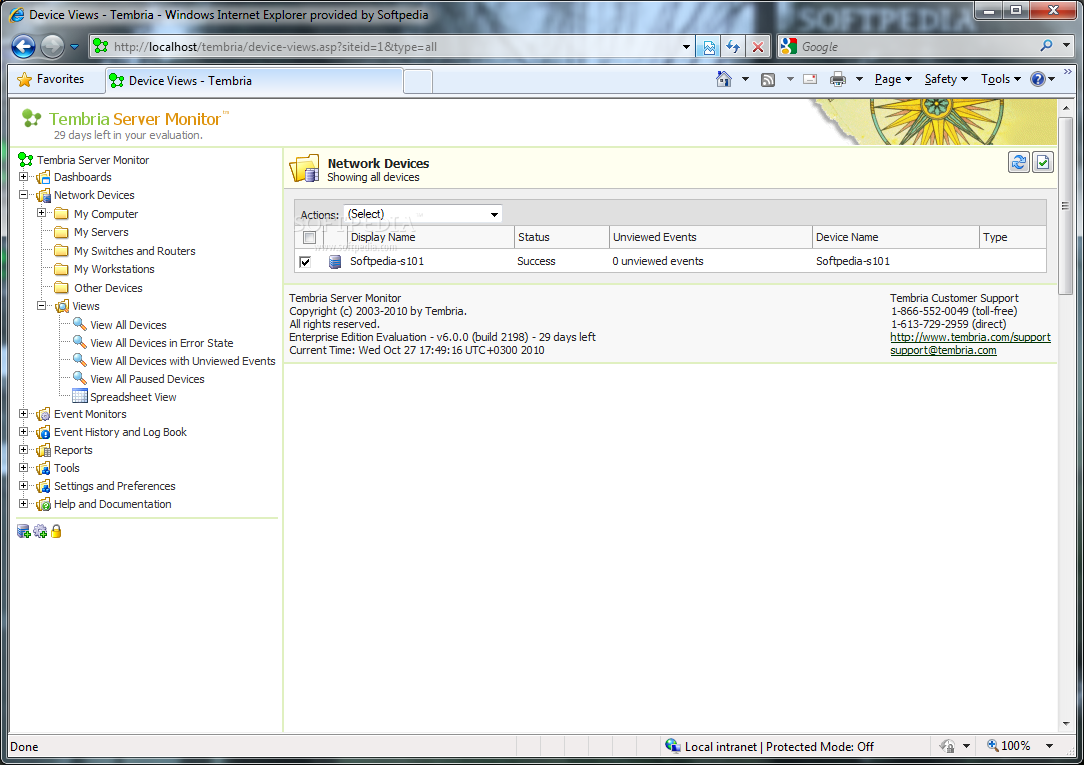Expand the Reports tree node
1084x765 pixels.
click(24, 449)
